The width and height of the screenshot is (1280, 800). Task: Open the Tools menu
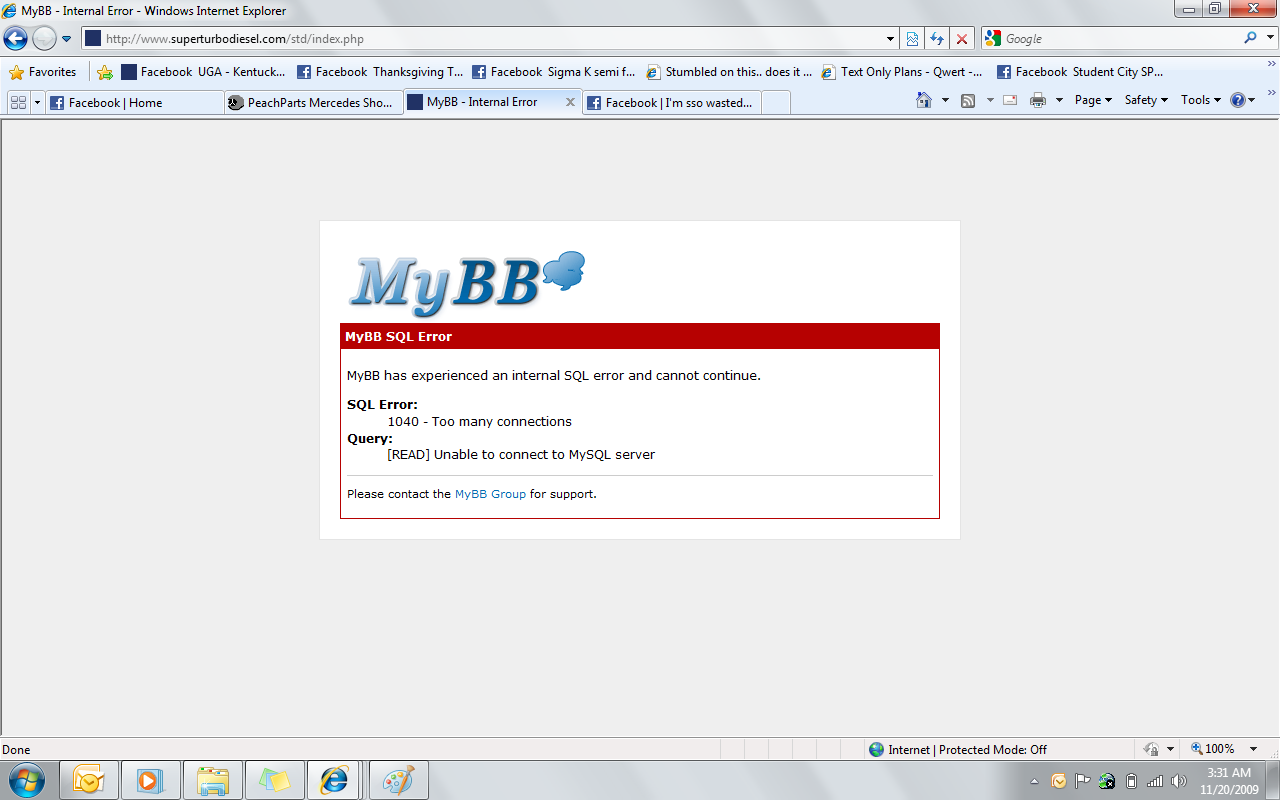pos(1201,100)
